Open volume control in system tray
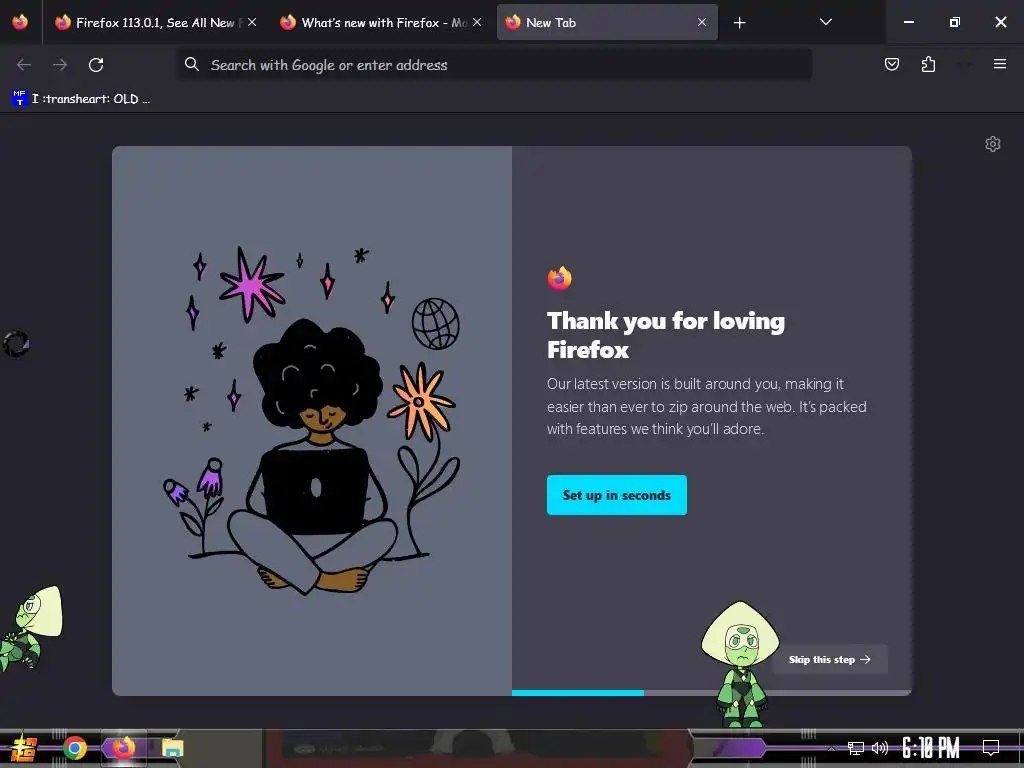Screen dimensions: 1024x768 click(x=880, y=748)
